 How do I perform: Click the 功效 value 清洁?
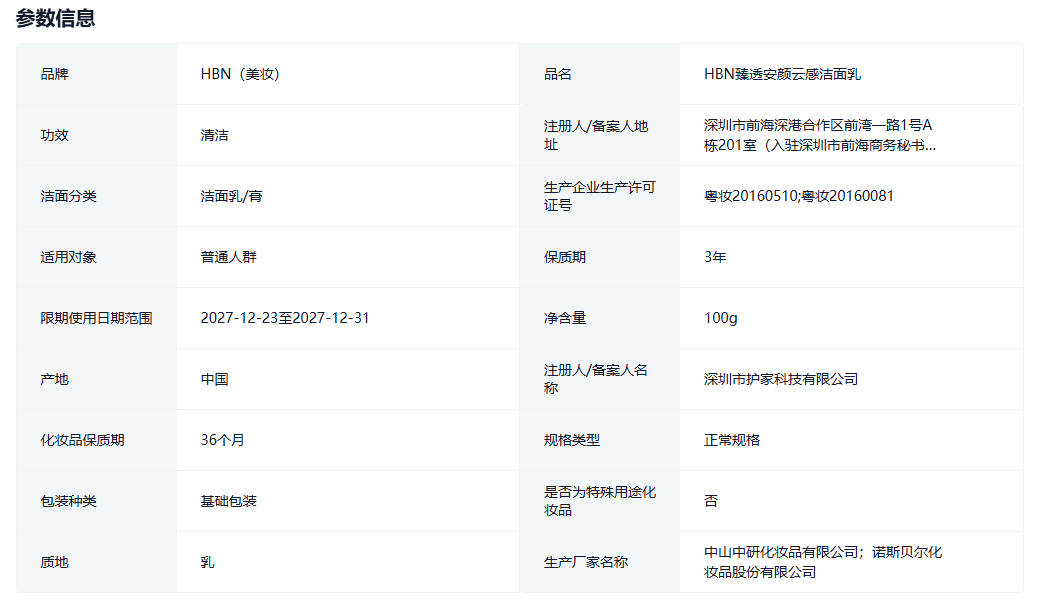(214, 135)
